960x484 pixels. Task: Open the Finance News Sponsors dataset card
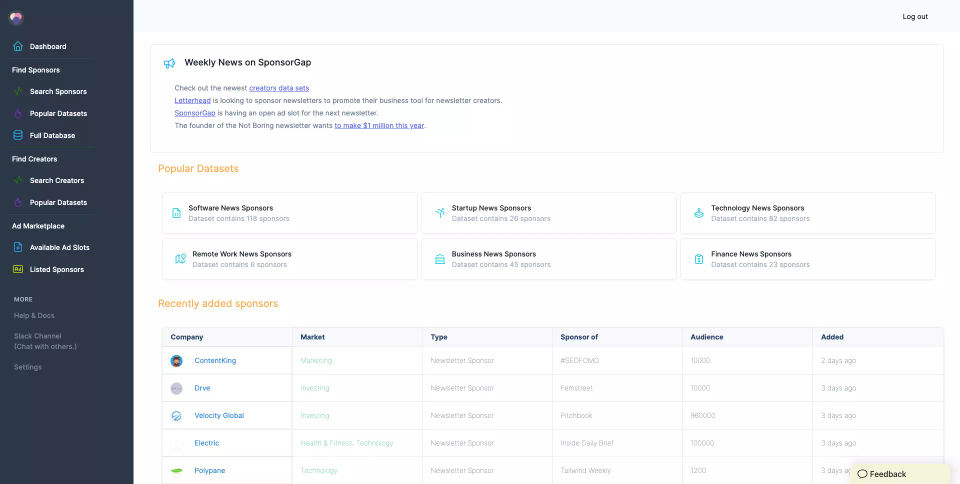point(807,259)
